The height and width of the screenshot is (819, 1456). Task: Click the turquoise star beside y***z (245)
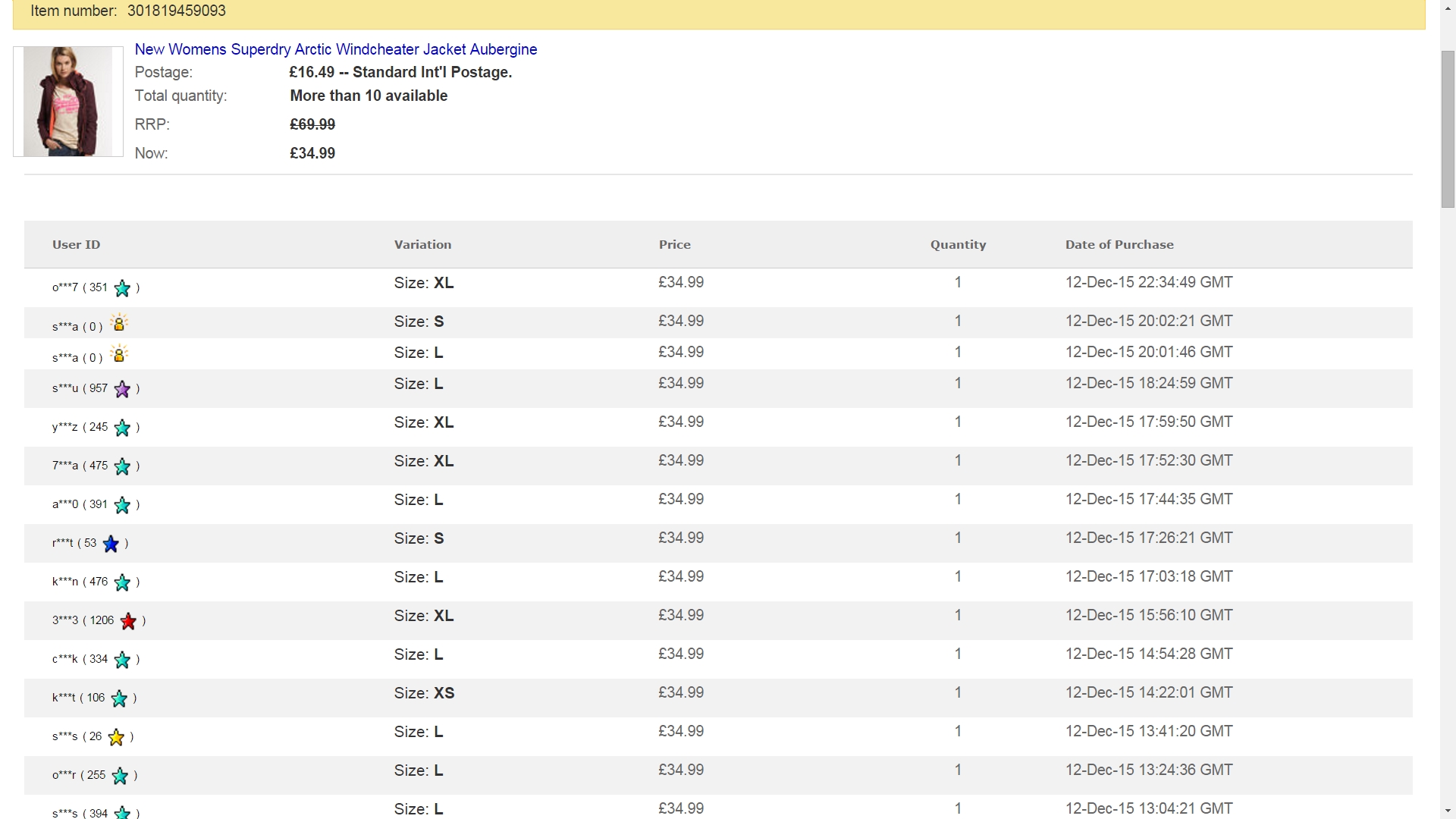pos(122,428)
